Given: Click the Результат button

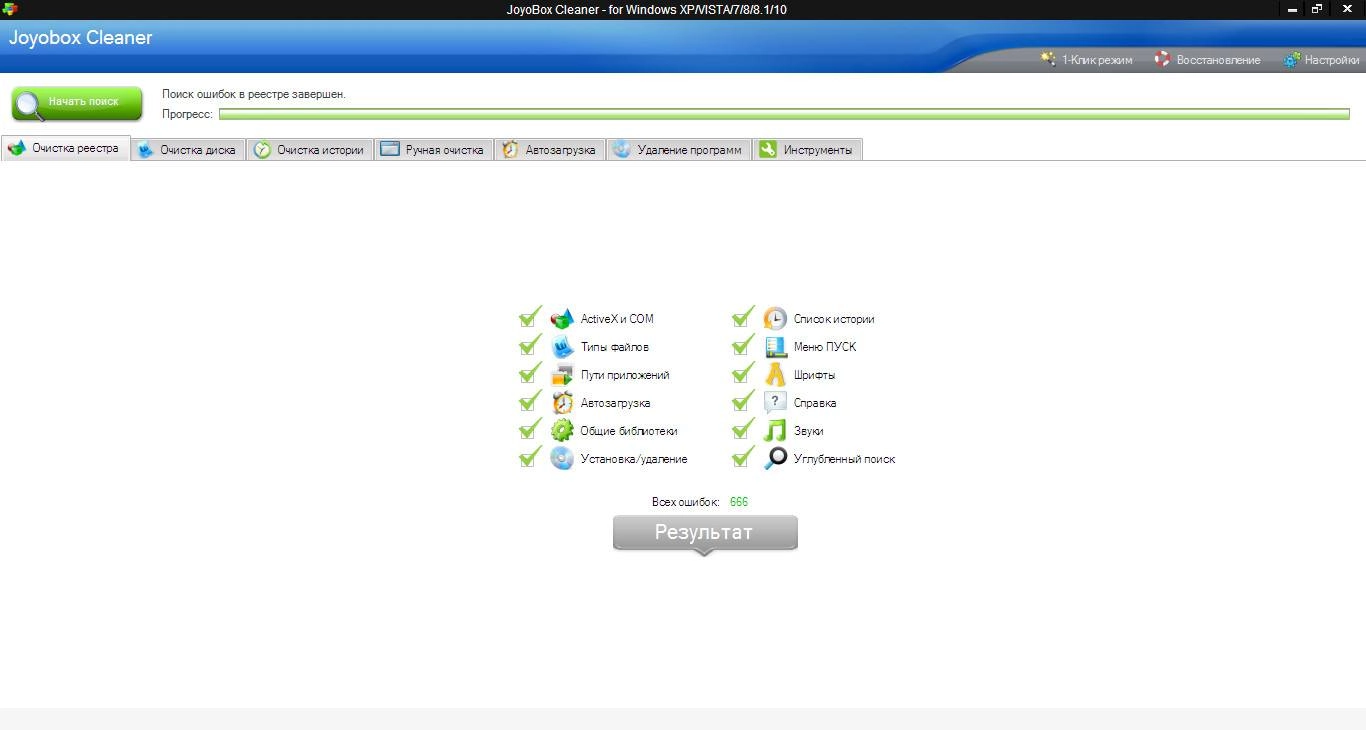Looking at the screenshot, I should click(705, 533).
